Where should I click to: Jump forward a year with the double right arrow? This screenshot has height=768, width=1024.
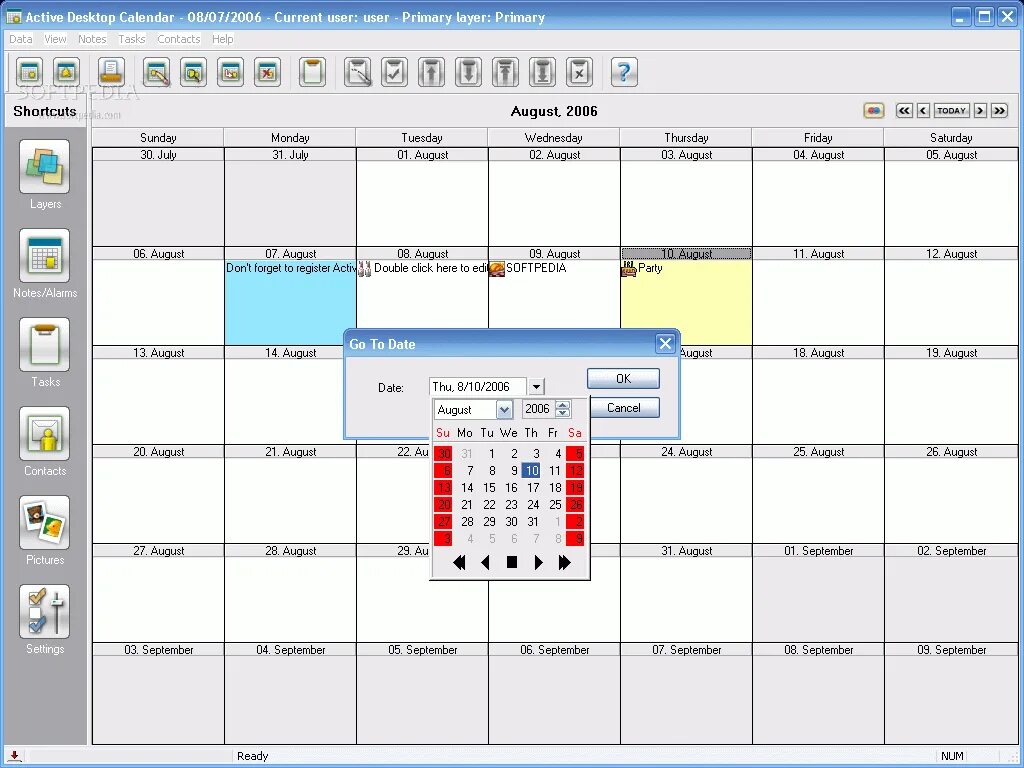(999, 110)
